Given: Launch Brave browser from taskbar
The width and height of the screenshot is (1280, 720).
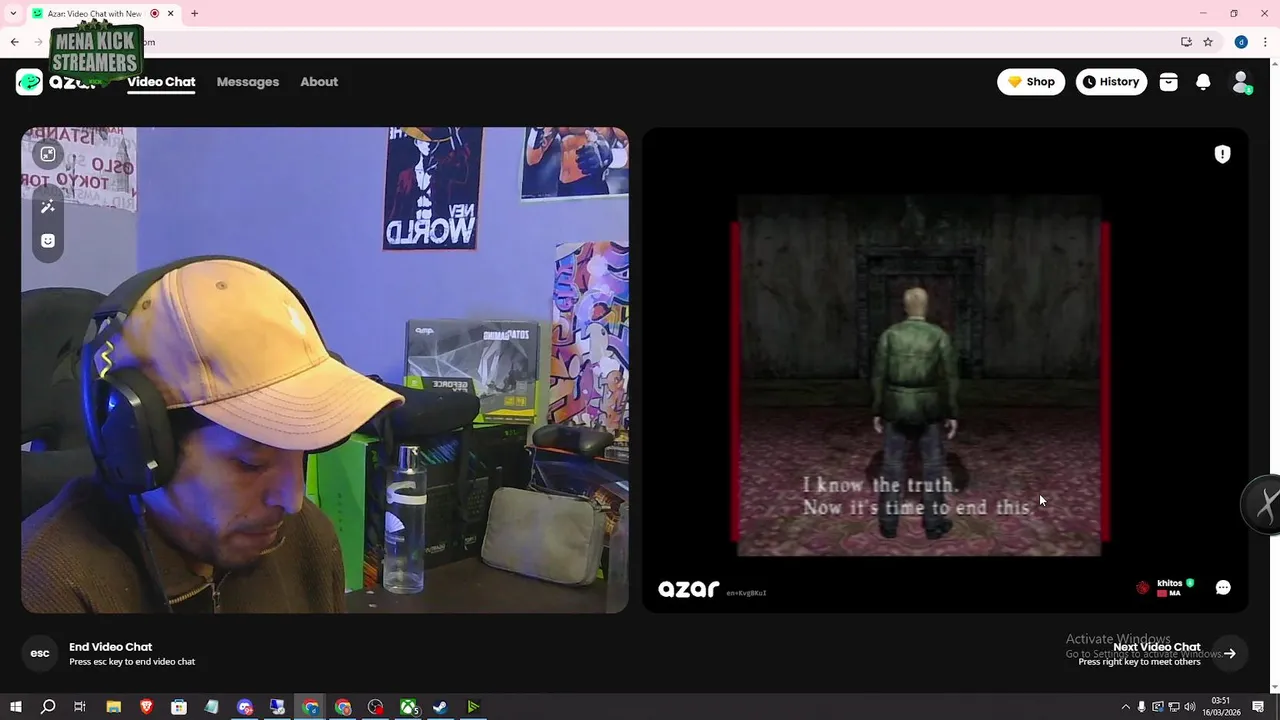Looking at the screenshot, I should click(x=146, y=707).
